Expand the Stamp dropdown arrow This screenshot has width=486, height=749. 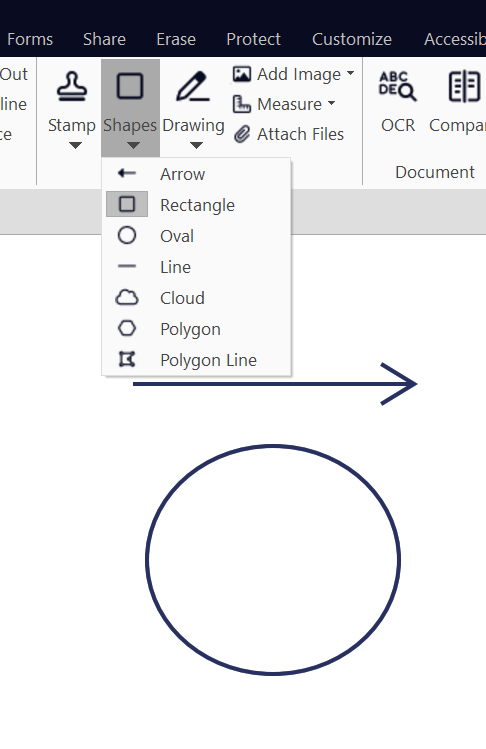75,145
